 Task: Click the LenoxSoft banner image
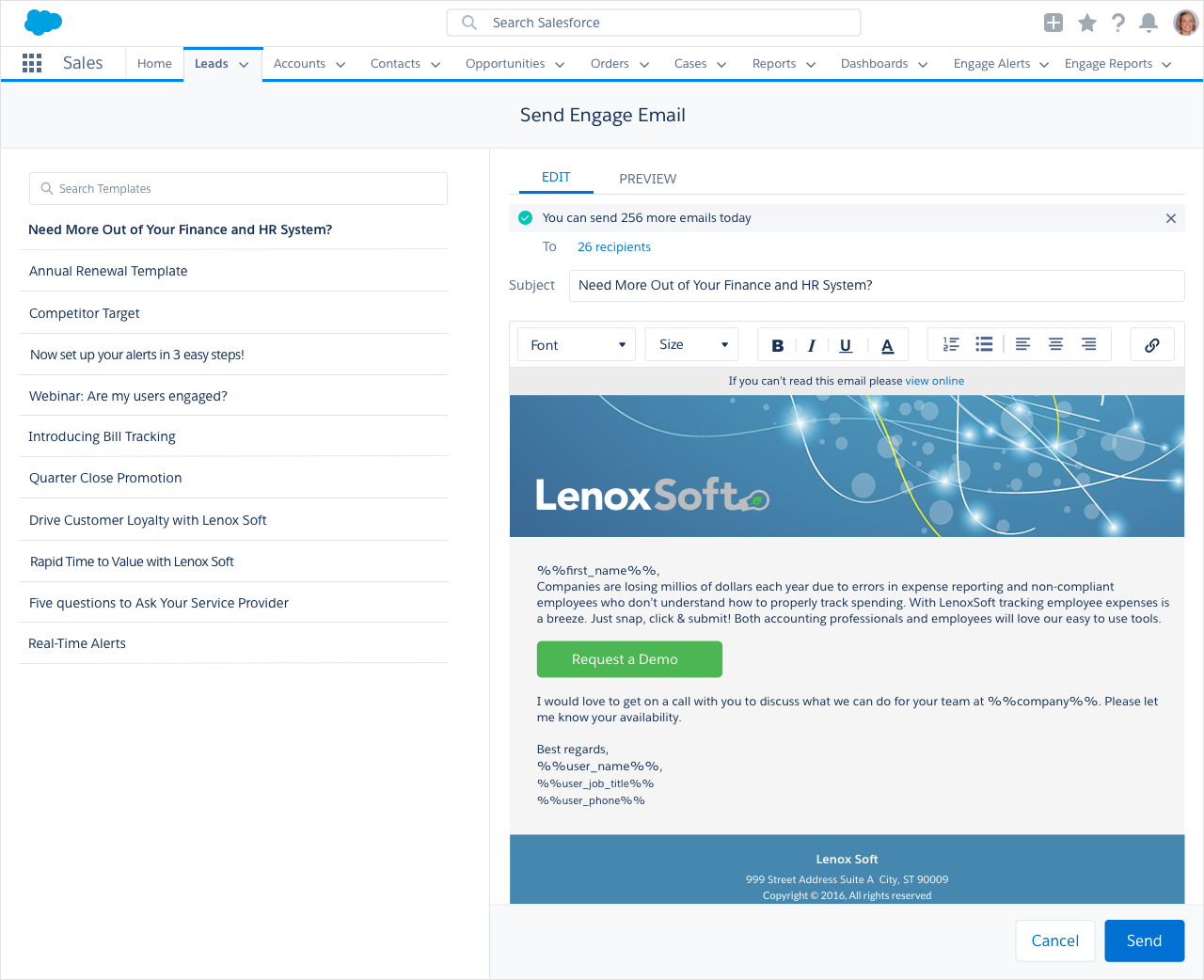coord(847,466)
